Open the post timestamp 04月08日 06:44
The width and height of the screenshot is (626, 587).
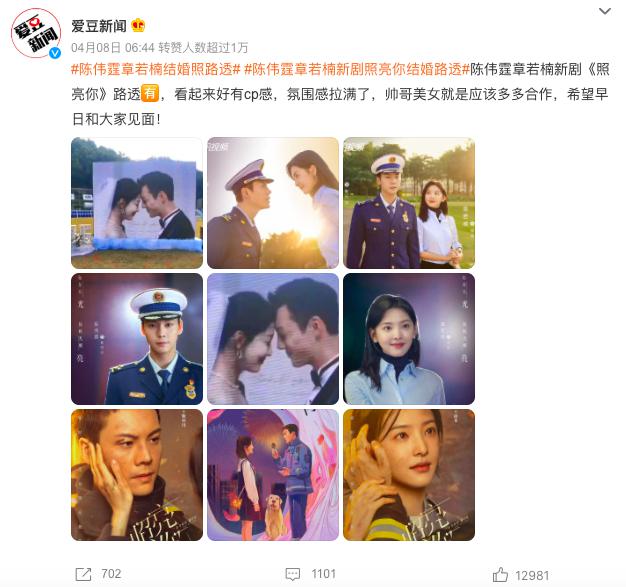113,48
